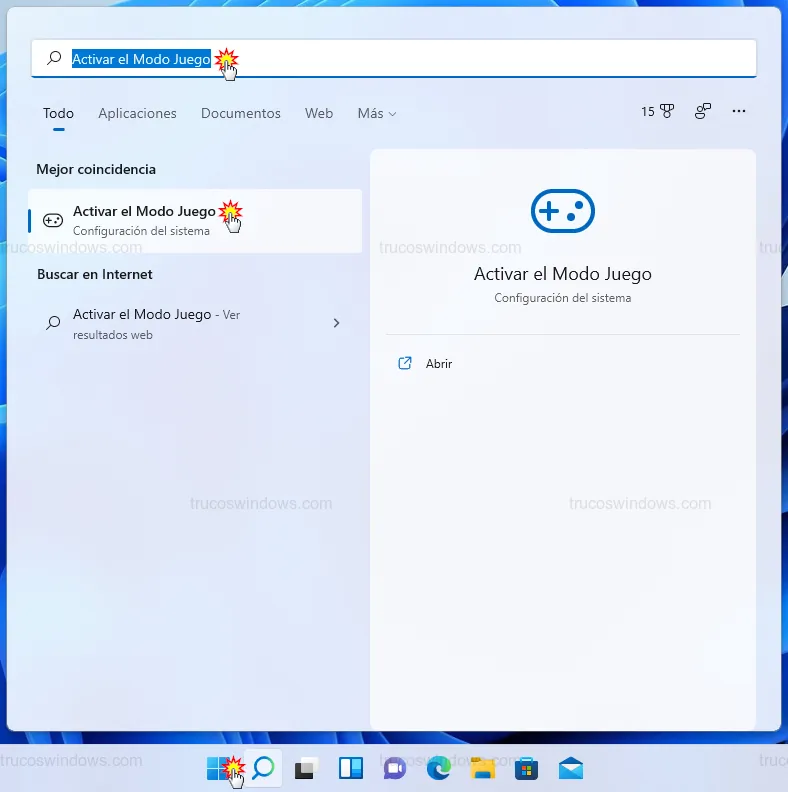Open the Mail app from taskbar
Screen dimensions: 788x792
point(571,768)
